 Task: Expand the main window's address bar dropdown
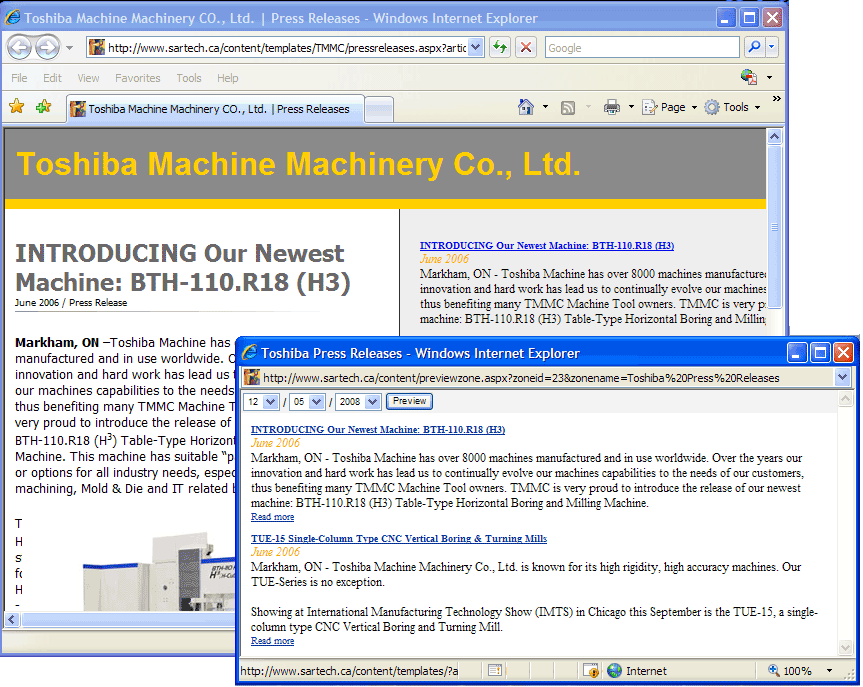[476, 48]
